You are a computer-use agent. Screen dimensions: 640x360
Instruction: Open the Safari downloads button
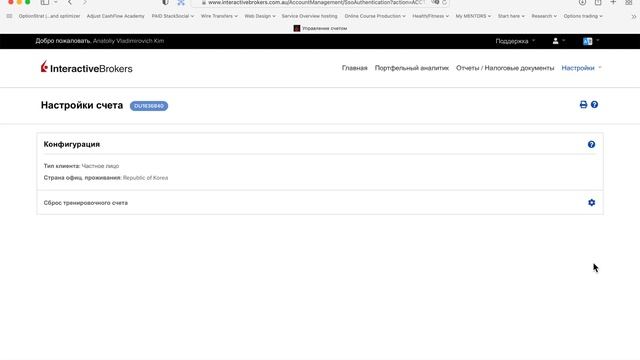582,2
